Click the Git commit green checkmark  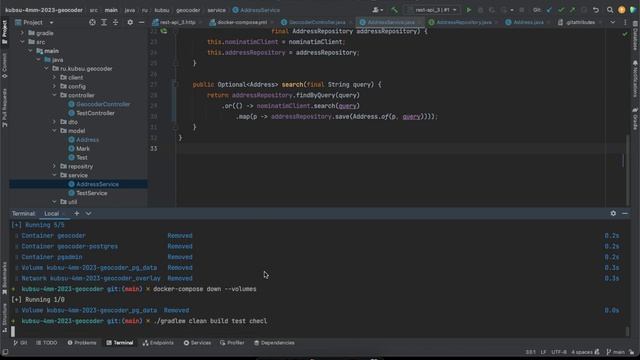pos(561,10)
